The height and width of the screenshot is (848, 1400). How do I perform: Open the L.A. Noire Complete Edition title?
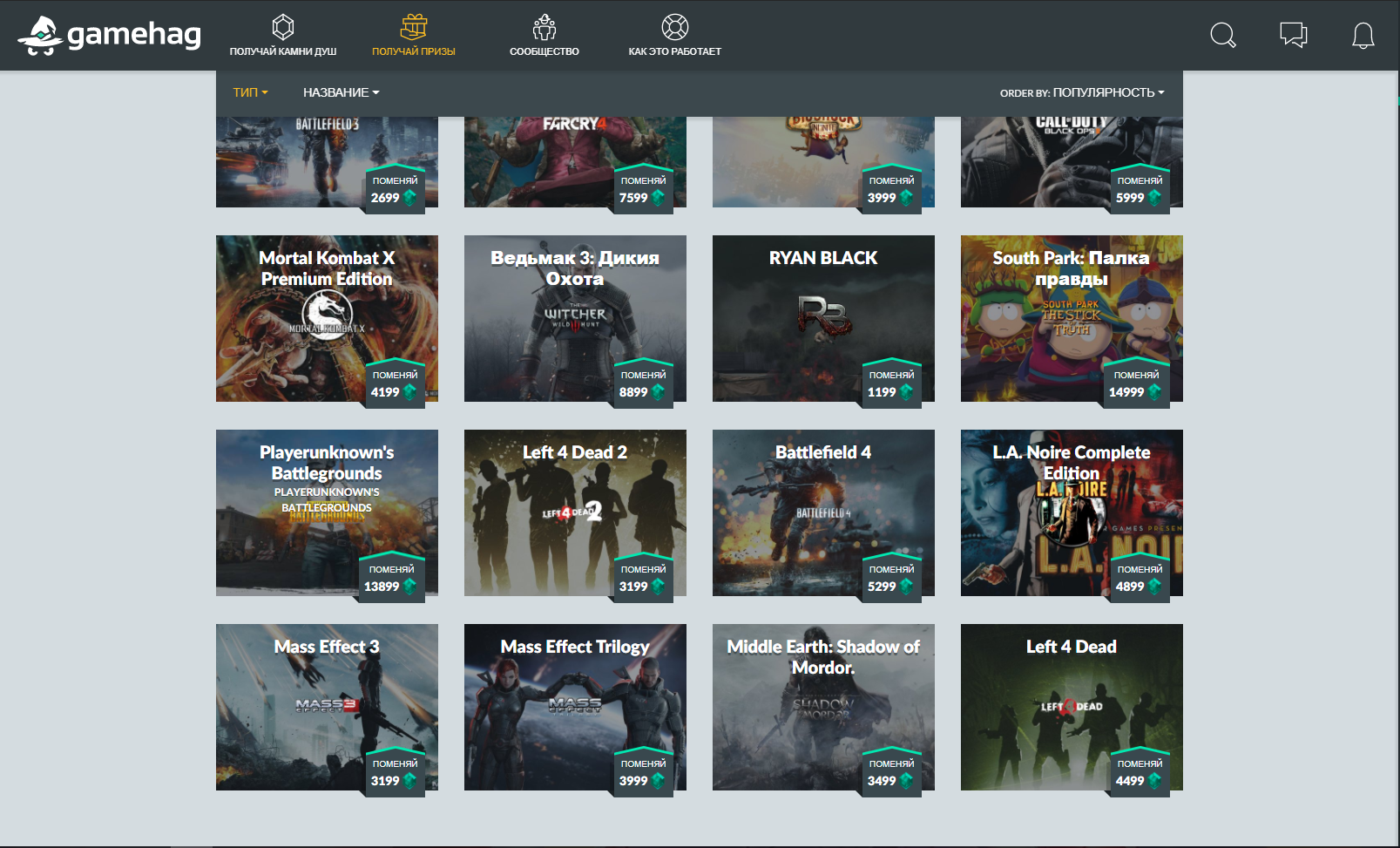(1072, 463)
